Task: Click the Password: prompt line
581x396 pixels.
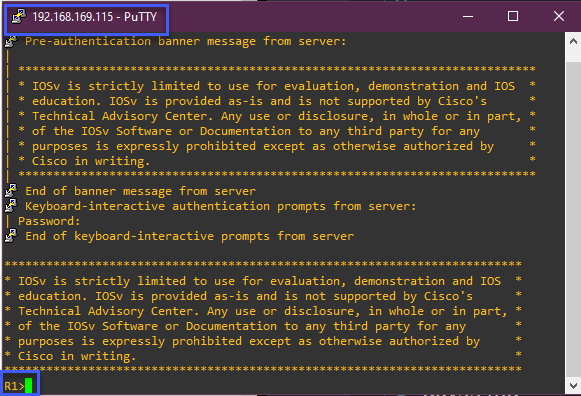Action: (x=49, y=221)
